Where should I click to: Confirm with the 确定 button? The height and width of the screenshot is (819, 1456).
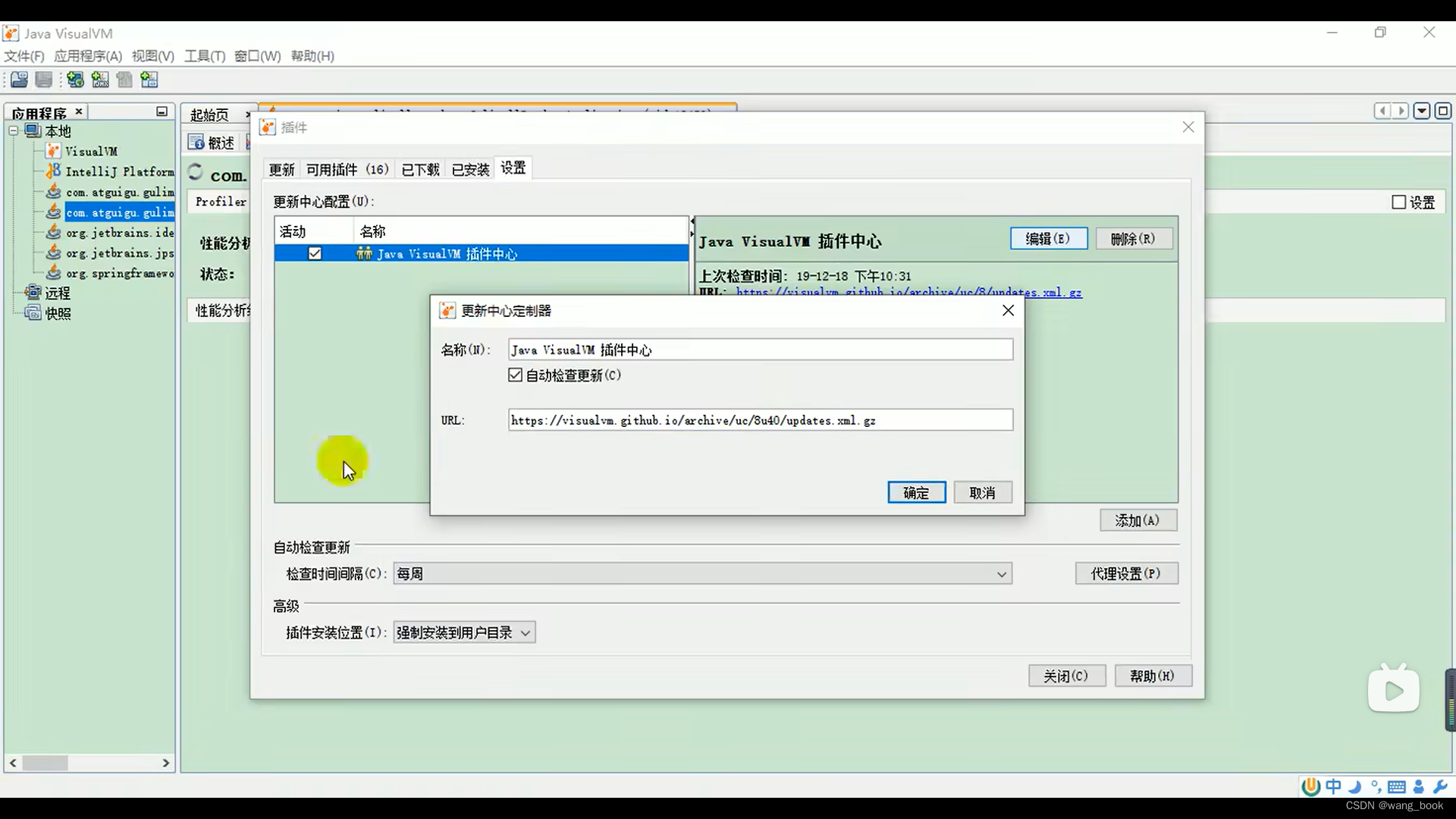[x=916, y=493]
